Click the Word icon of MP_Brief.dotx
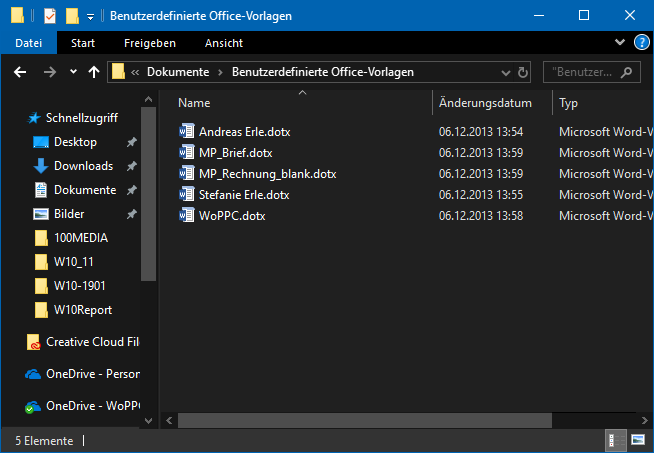Image resolution: width=654 pixels, height=453 pixels. click(x=186, y=152)
